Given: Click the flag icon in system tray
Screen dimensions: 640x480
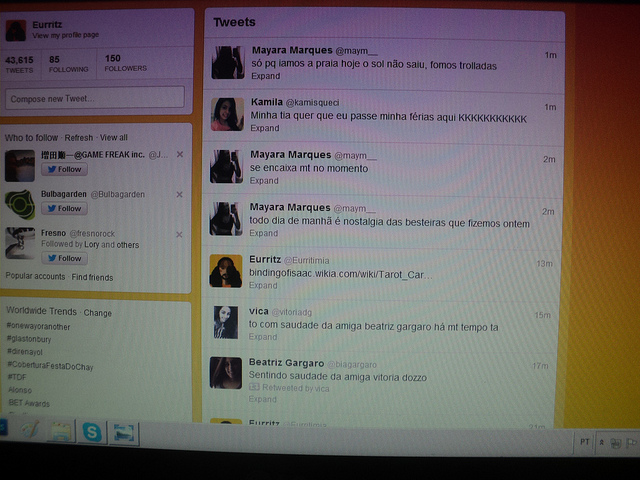Looking at the screenshot, I should 631,443.
